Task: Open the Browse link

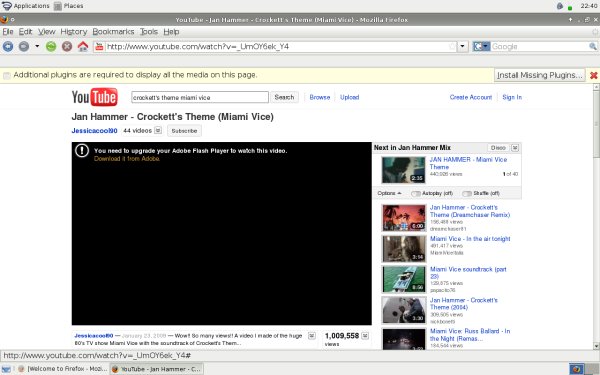Action: pyautogui.click(x=320, y=97)
